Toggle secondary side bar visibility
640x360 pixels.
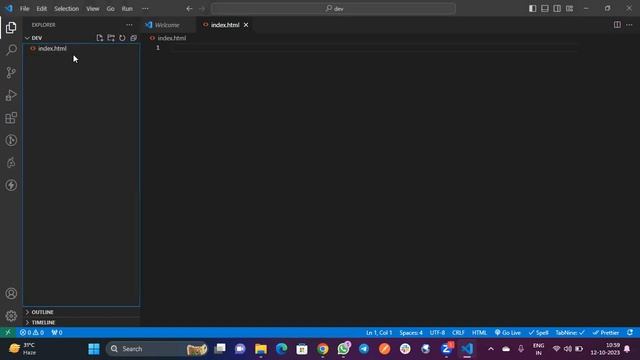557,9
